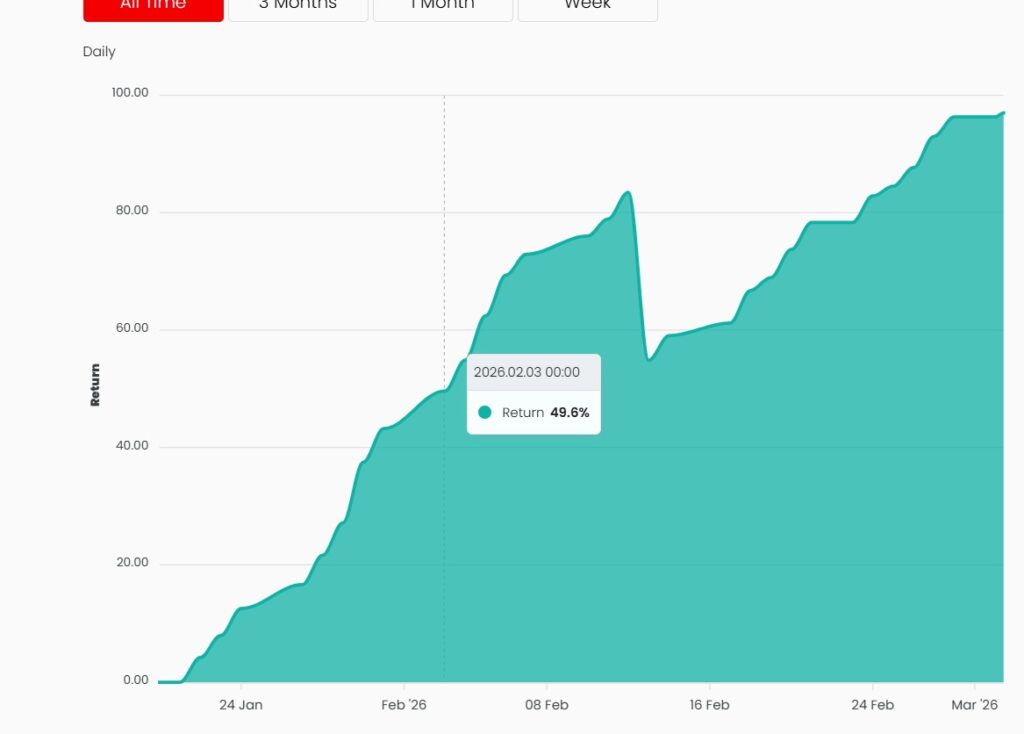This screenshot has width=1024, height=734.
Task: Select the All Time range tab
Action: click(x=153, y=6)
